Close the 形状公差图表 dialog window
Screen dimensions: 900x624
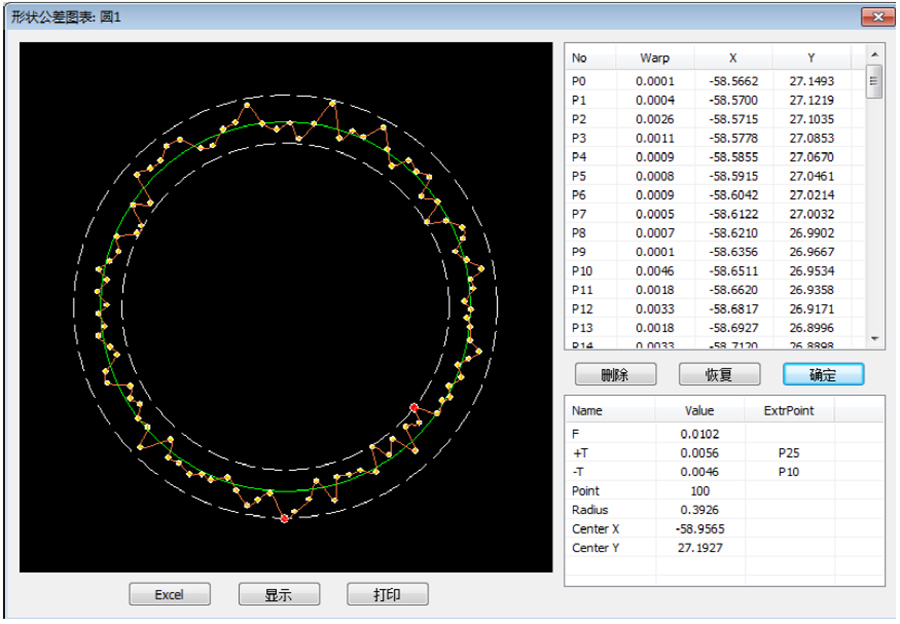coord(877,16)
